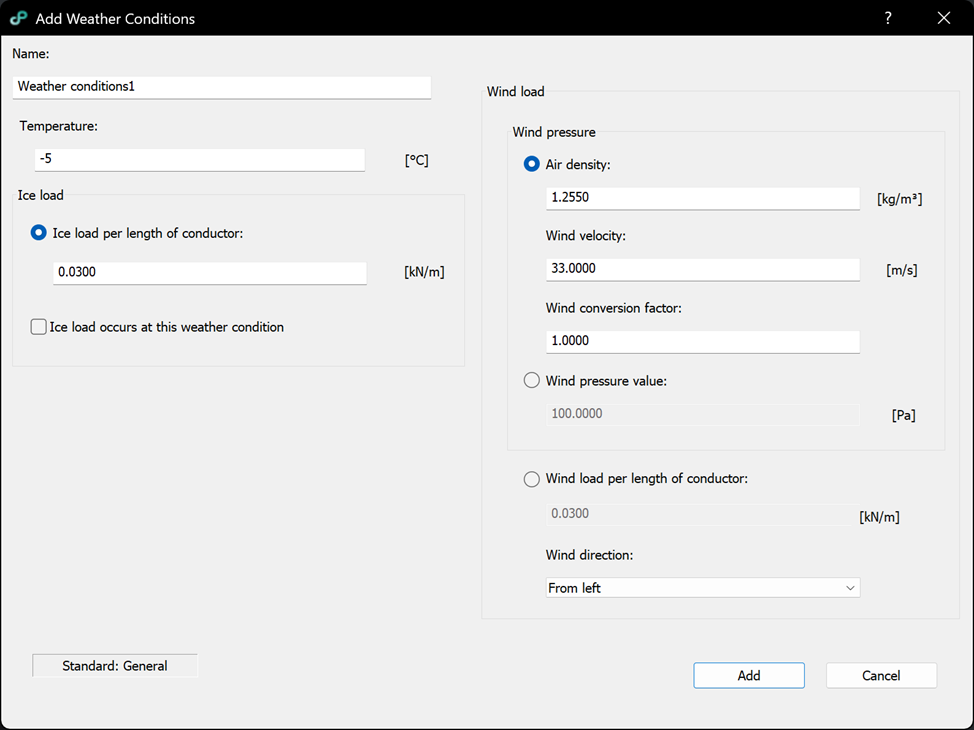Select Wind load per length of conductor
This screenshot has width=974, height=730.
point(532,479)
